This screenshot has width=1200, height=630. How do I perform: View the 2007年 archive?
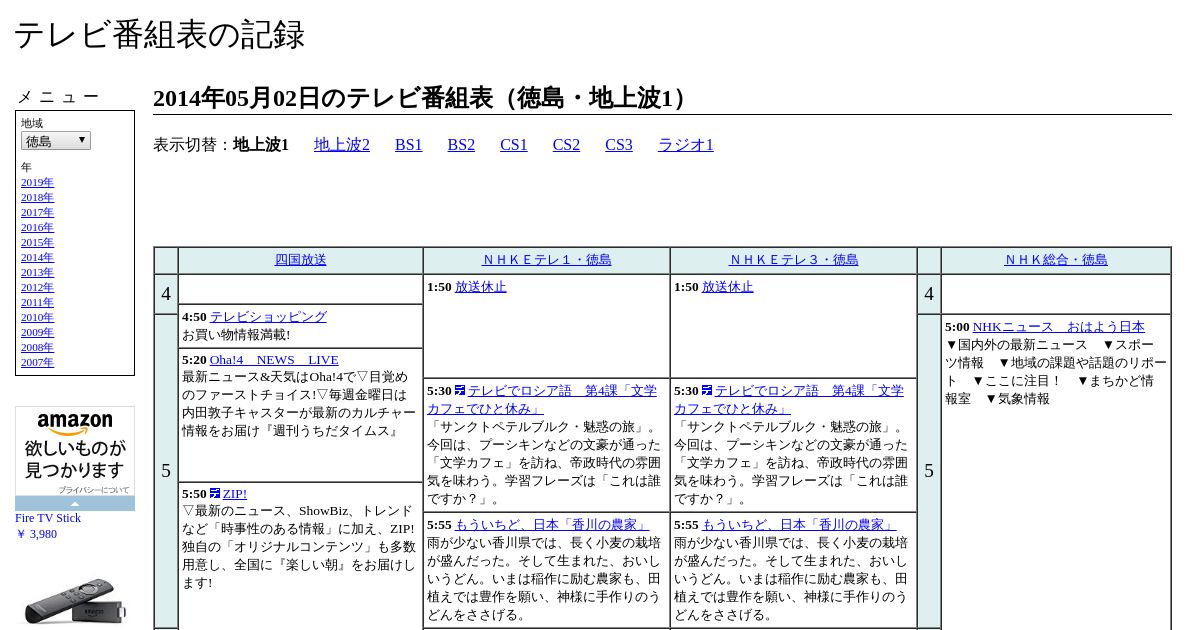tap(37, 363)
